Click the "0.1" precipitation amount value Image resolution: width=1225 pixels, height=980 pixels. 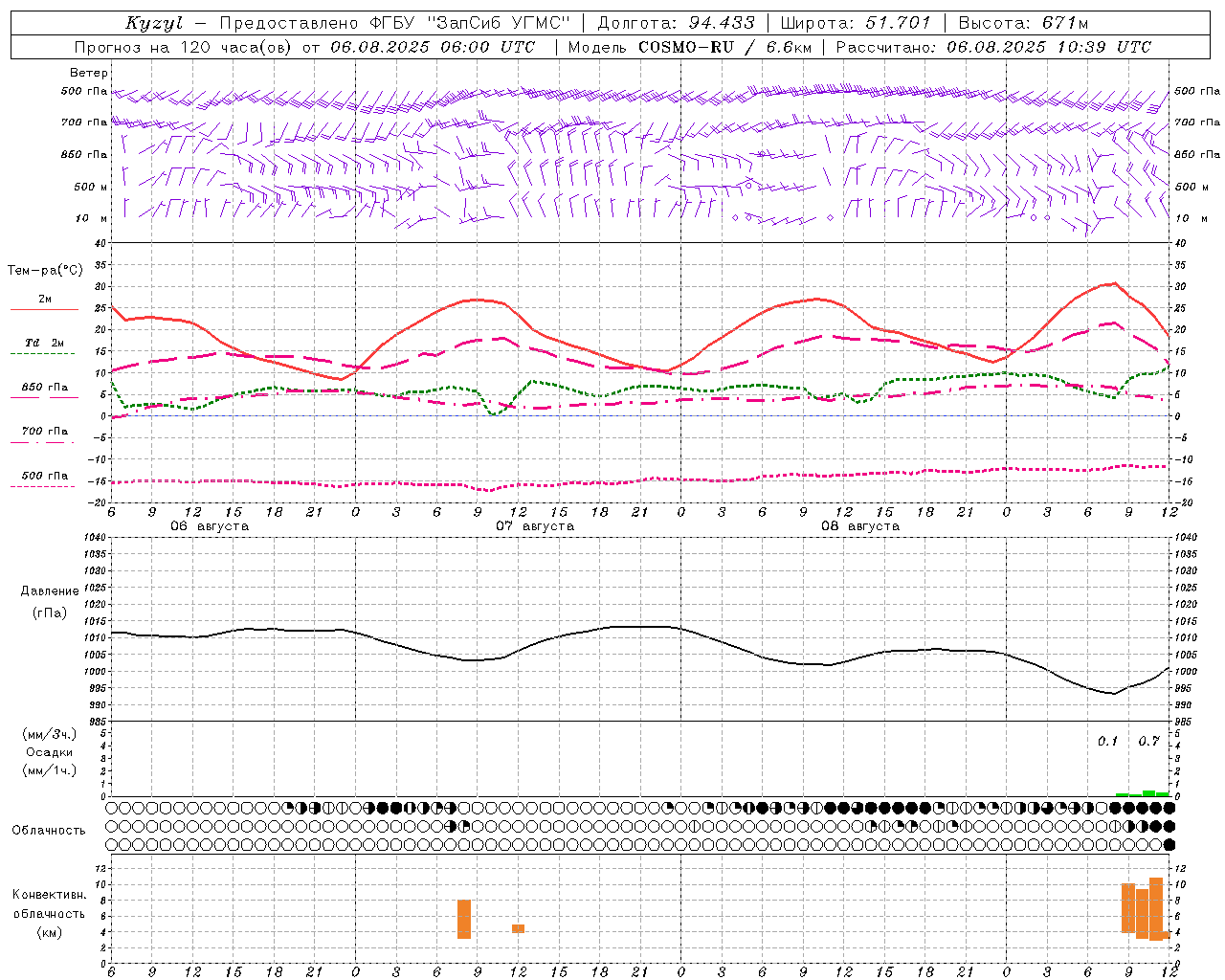coord(1107,742)
